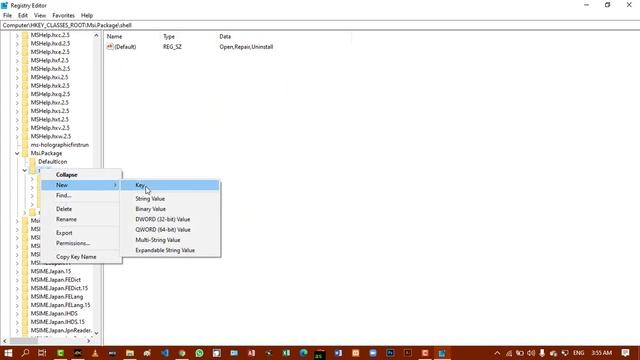Show hidden system tray icons
This screenshot has height=360, width=640.
(497, 353)
